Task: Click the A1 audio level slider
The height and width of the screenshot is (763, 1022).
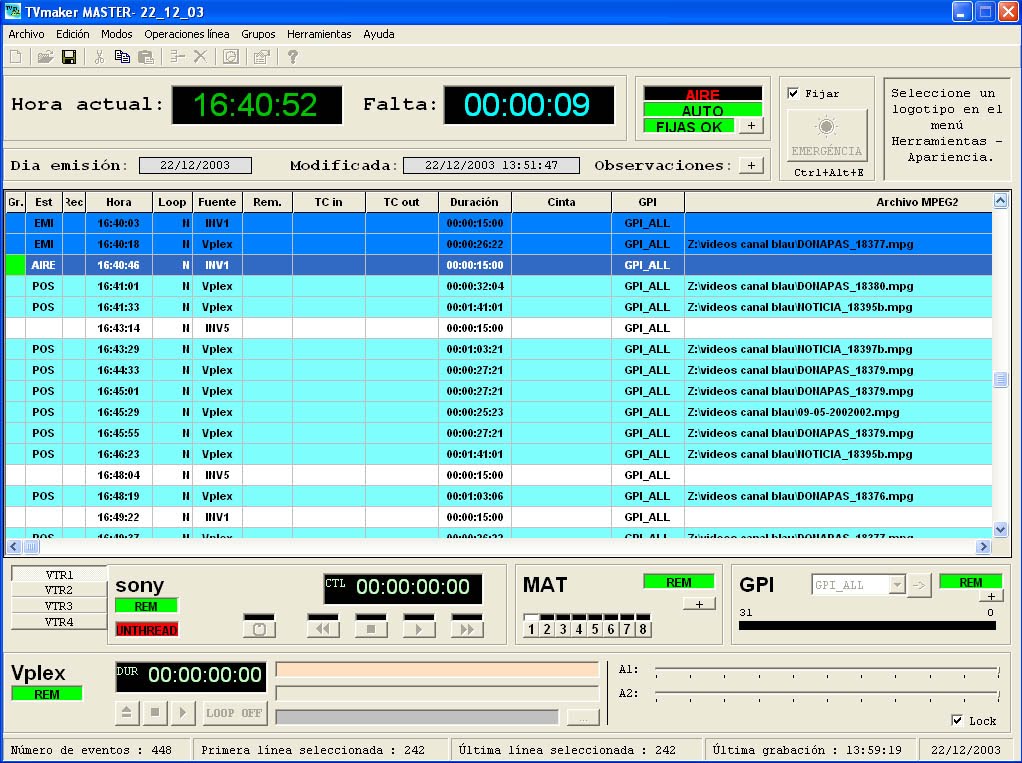Action: pos(826,670)
